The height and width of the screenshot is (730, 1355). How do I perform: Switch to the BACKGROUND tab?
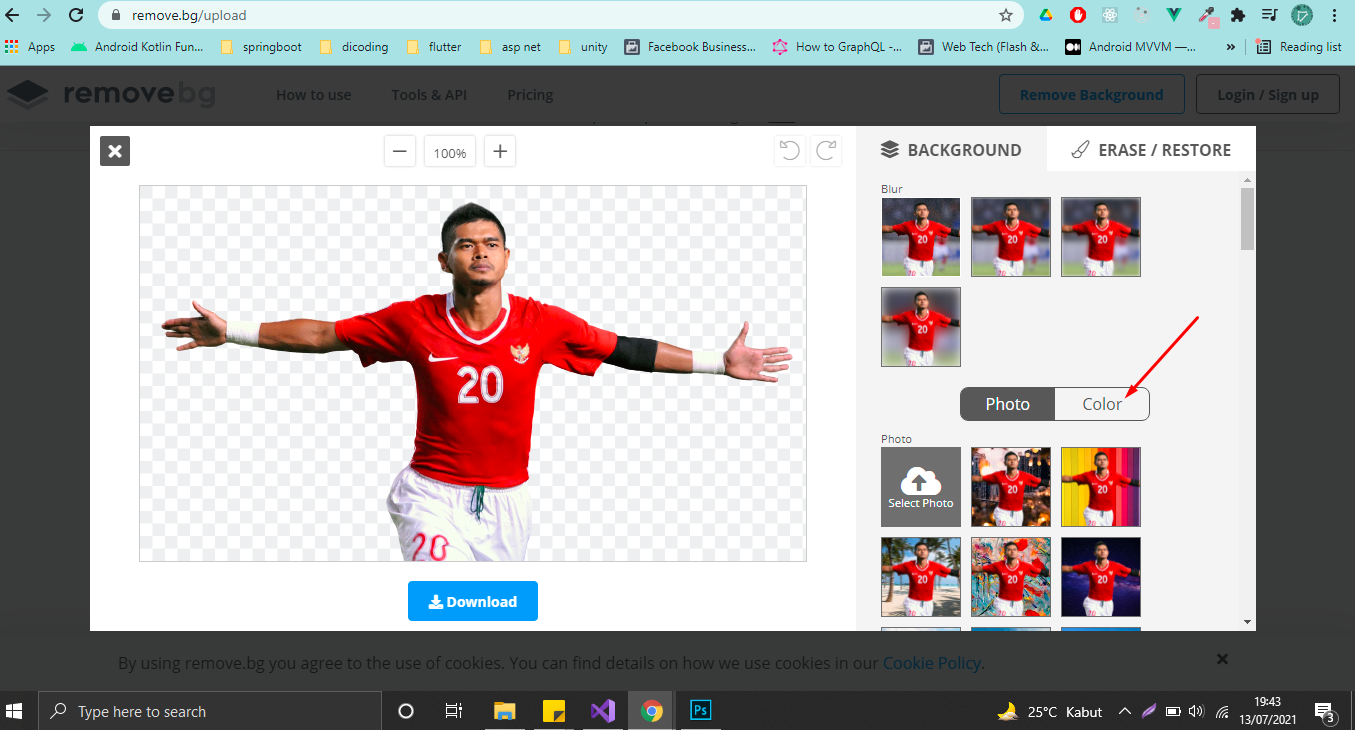click(951, 150)
